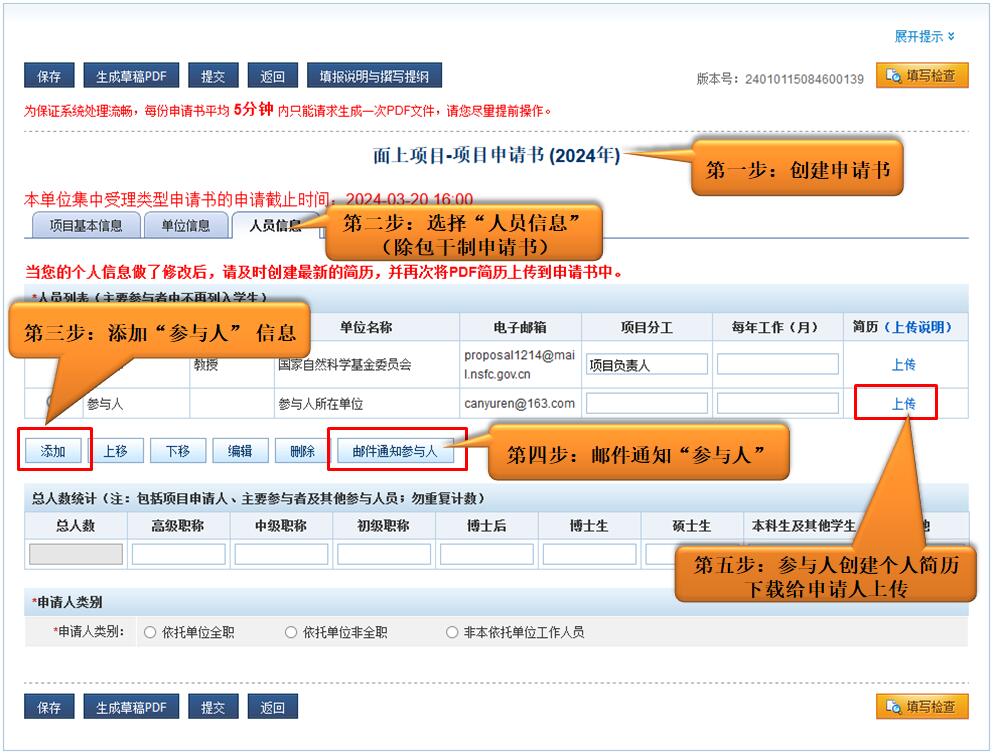Viewport: 993px width, 754px height.
Task: Select 依托单位非全职 radio option
Action: tap(291, 632)
